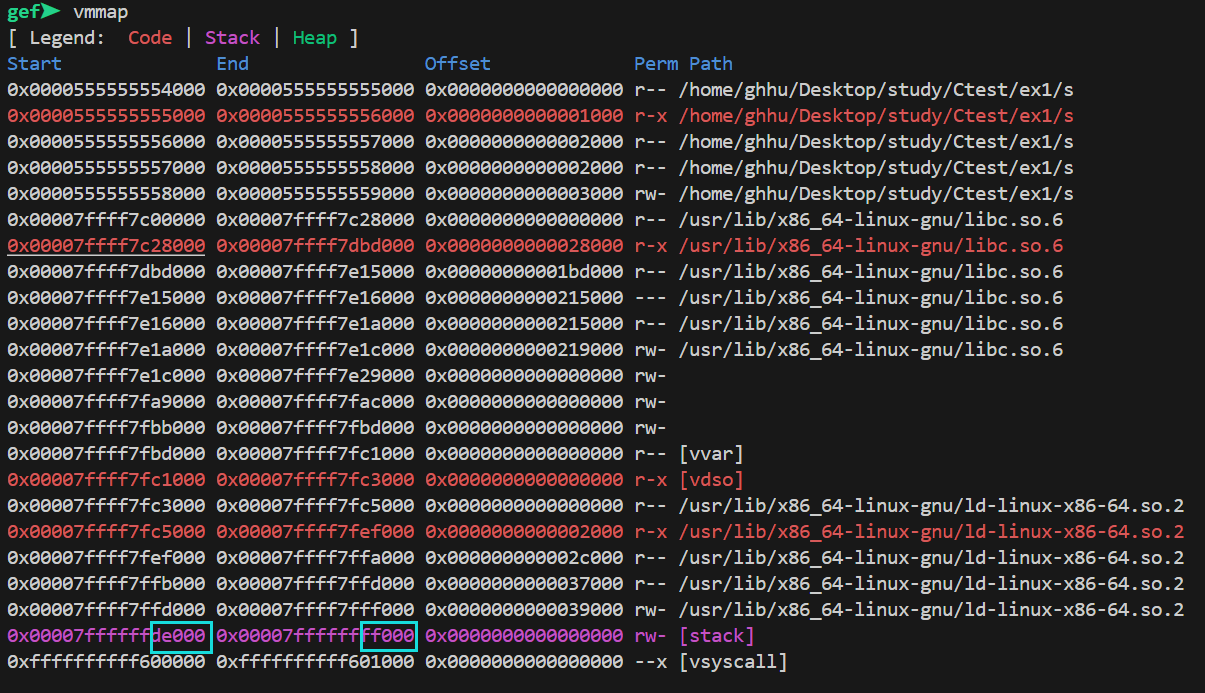This screenshot has height=693, width=1205.
Task: Click the 'Path' column header
Action: tap(711, 64)
